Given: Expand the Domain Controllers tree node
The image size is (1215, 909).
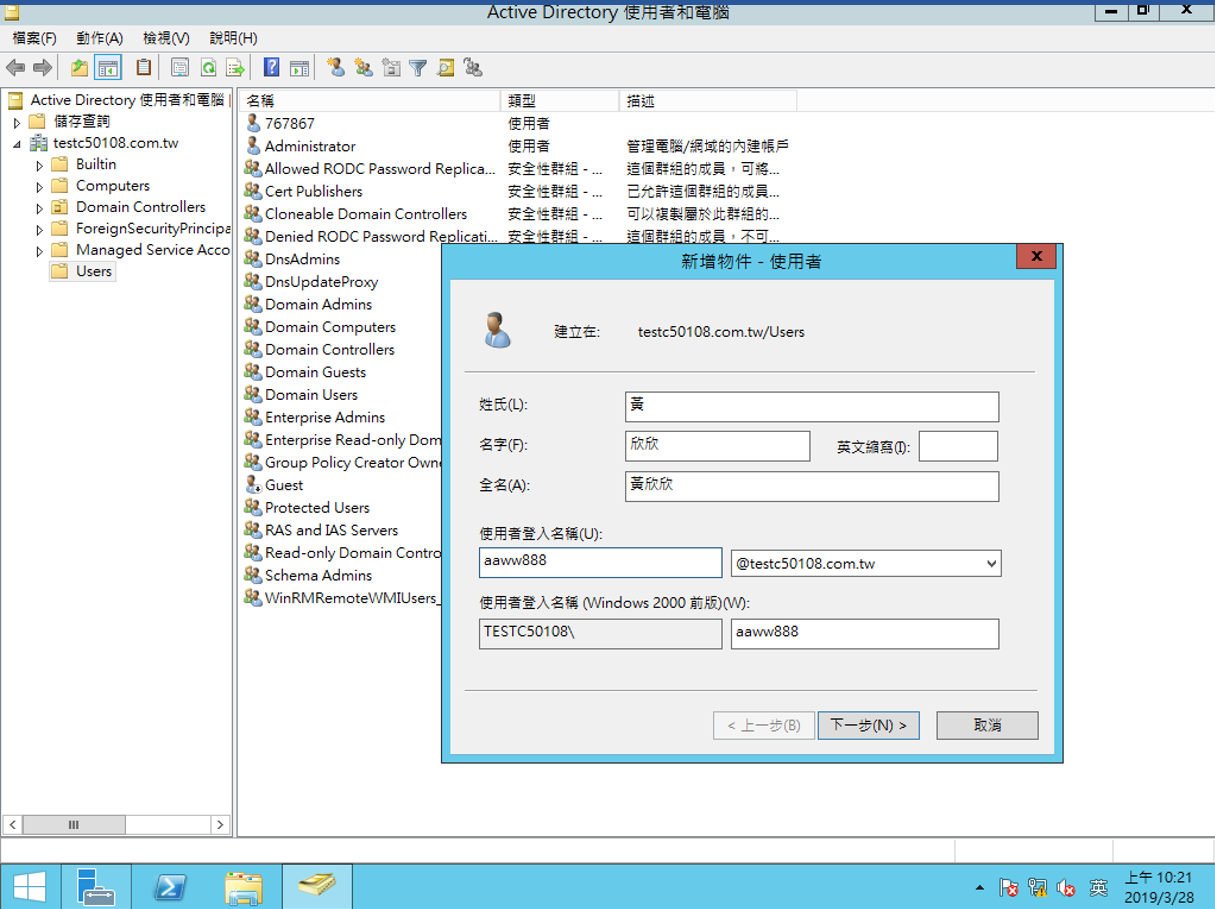Looking at the screenshot, I should pyautogui.click(x=40, y=208).
